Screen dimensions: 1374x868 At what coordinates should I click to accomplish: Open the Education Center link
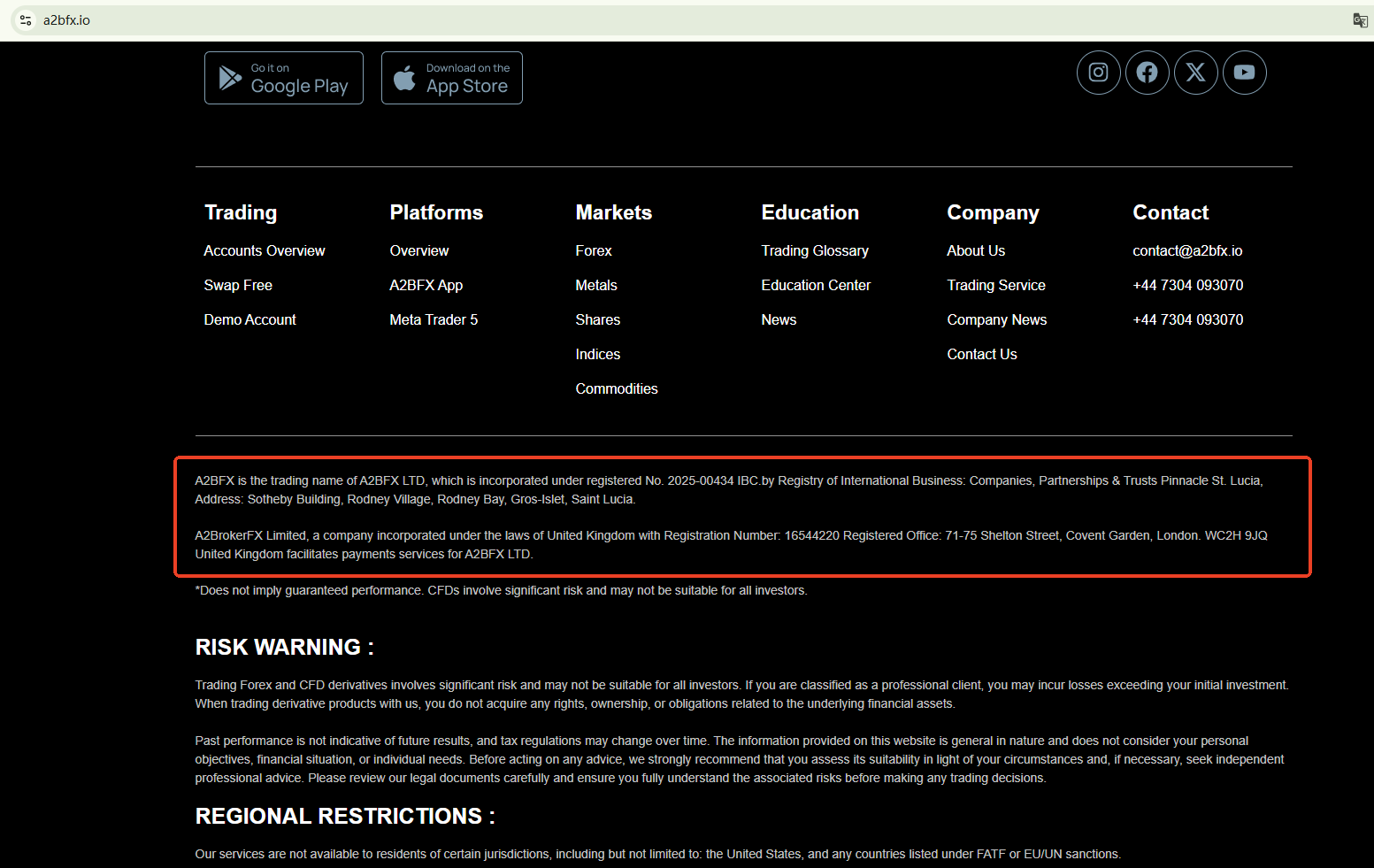coord(816,286)
